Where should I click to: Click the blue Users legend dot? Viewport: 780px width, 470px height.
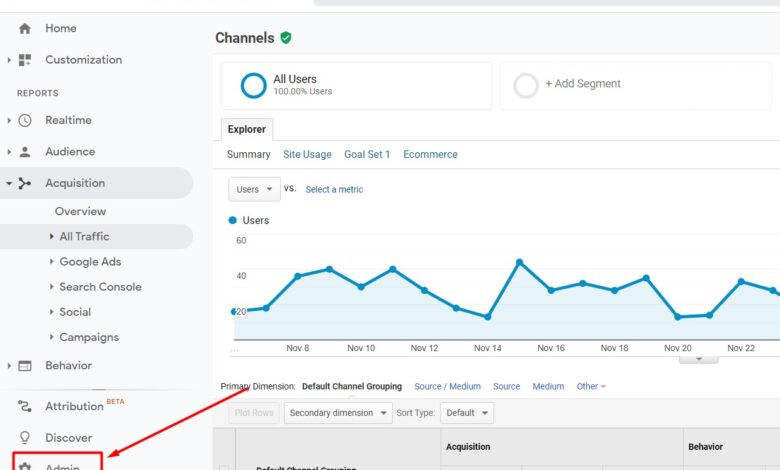[232, 220]
